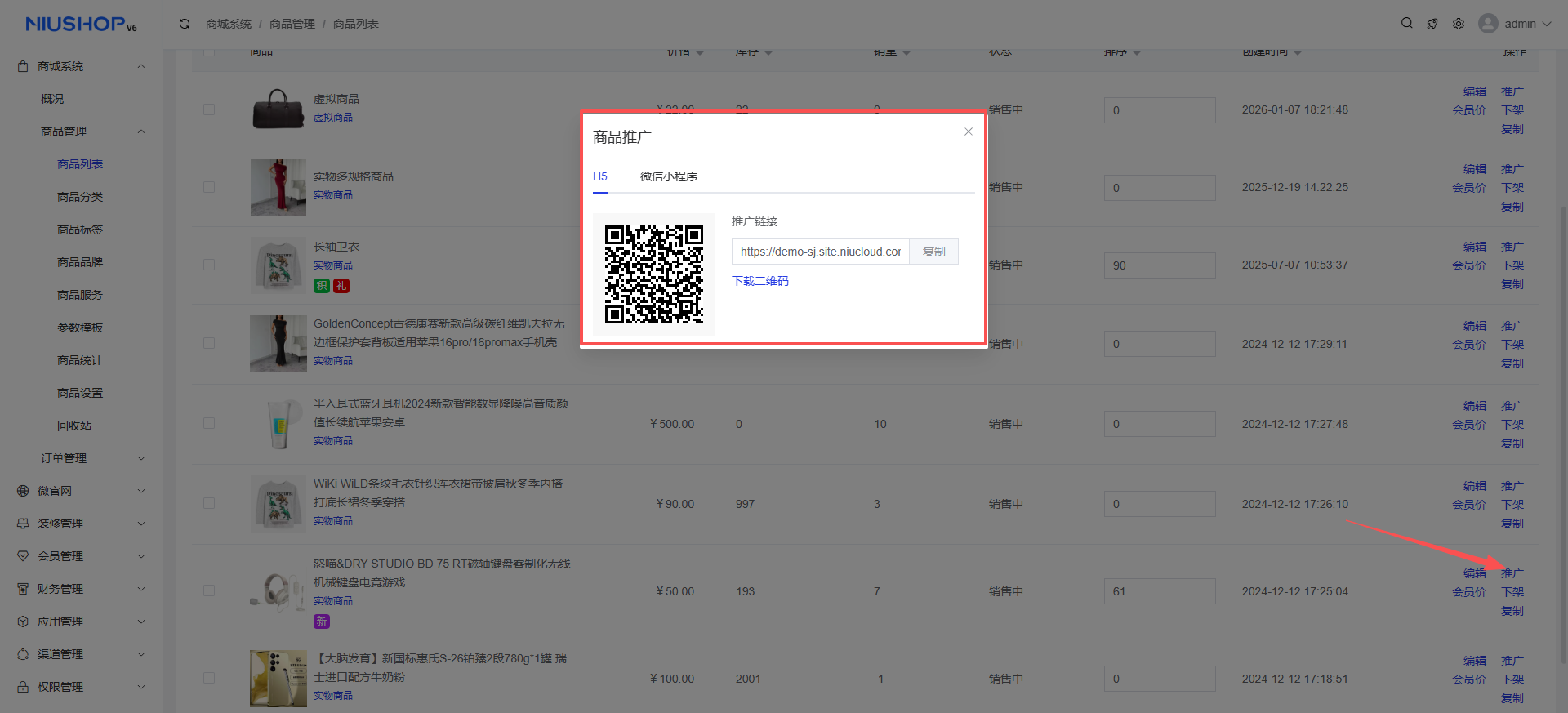Image resolution: width=1568 pixels, height=713 pixels.
Task: Click the QR code image in dialog
Action: pos(653,274)
